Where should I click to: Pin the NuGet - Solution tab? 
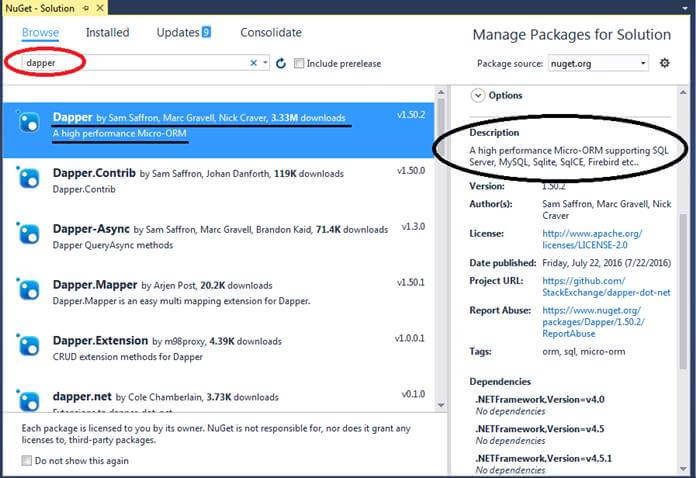click(x=86, y=8)
